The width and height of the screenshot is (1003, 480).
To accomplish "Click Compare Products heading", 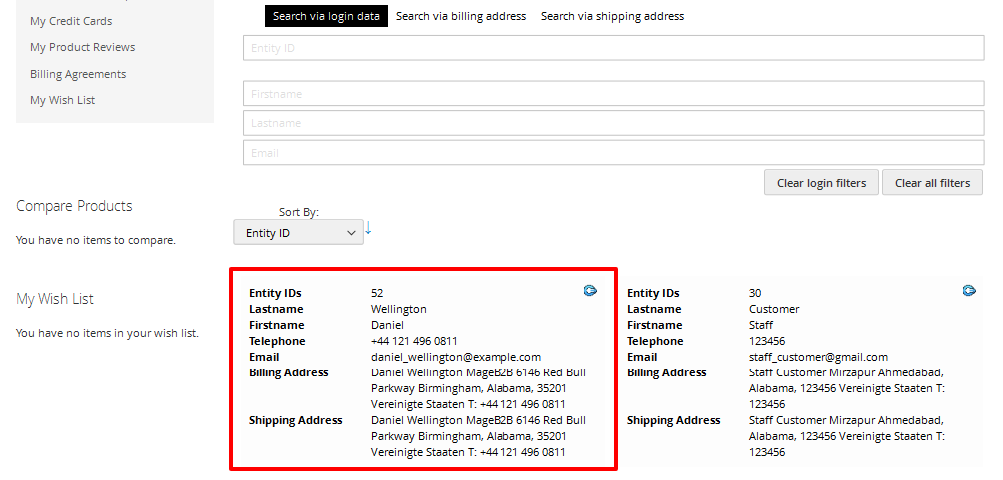I will (x=74, y=206).
